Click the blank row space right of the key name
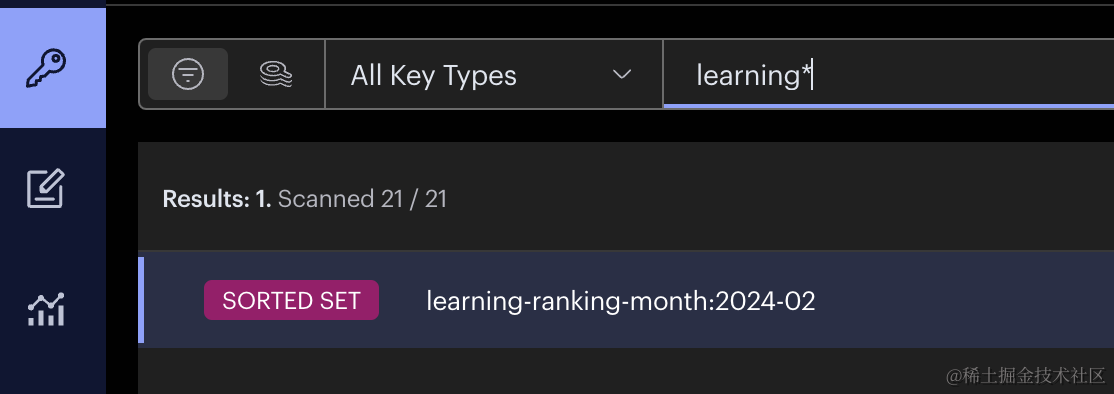Image resolution: width=1114 pixels, height=394 pixels. click(965, 301)
